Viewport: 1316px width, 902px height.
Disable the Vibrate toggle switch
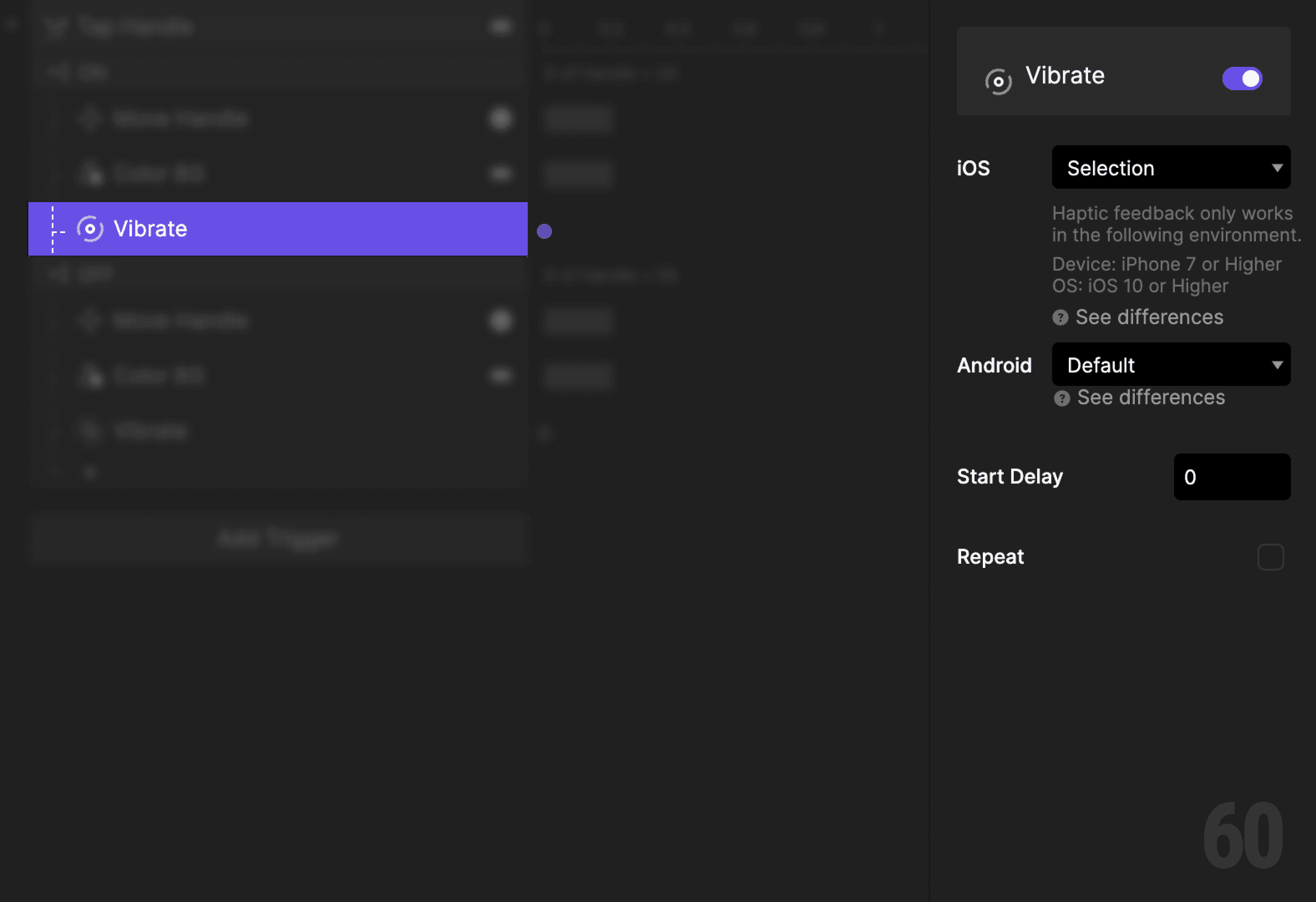pos(1242,79)
